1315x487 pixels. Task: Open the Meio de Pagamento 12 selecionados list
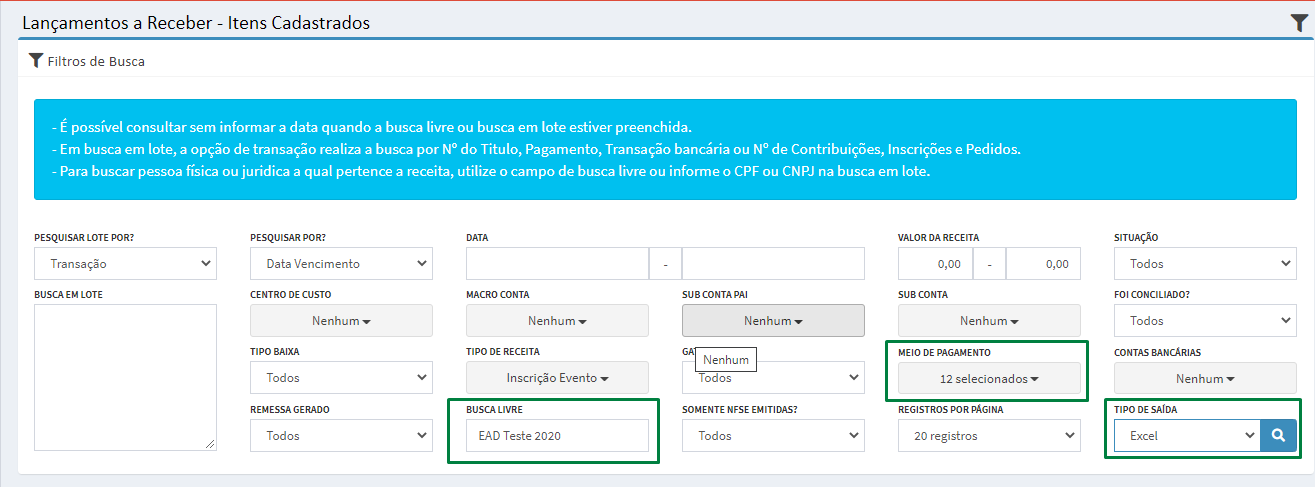point(989,379)
